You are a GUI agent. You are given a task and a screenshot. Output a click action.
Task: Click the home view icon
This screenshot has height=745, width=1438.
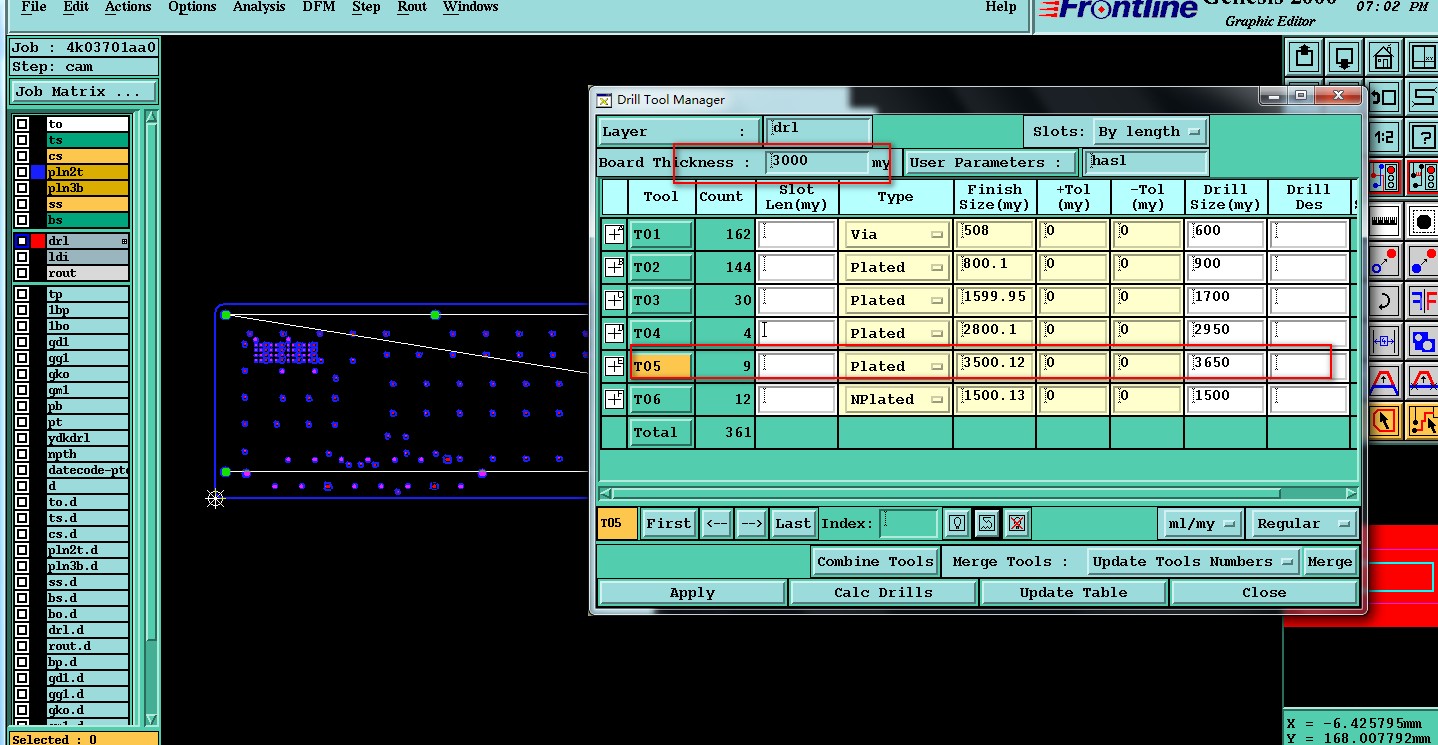(1384, 56)
